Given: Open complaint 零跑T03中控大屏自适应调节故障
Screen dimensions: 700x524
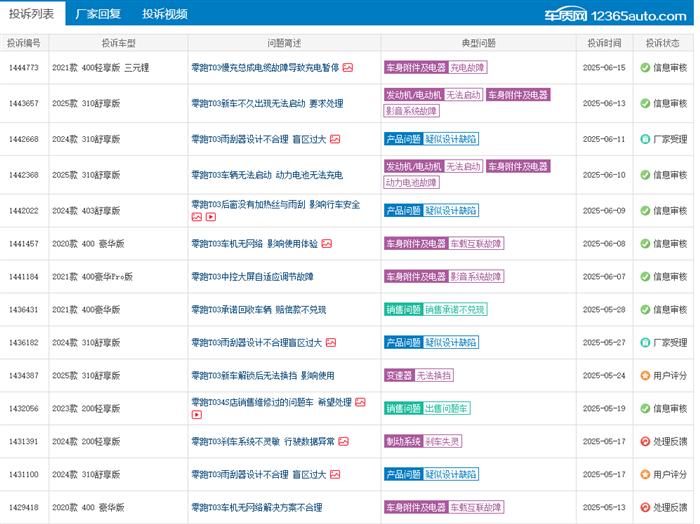Looking at the screenshot, I should coord(252,276).
